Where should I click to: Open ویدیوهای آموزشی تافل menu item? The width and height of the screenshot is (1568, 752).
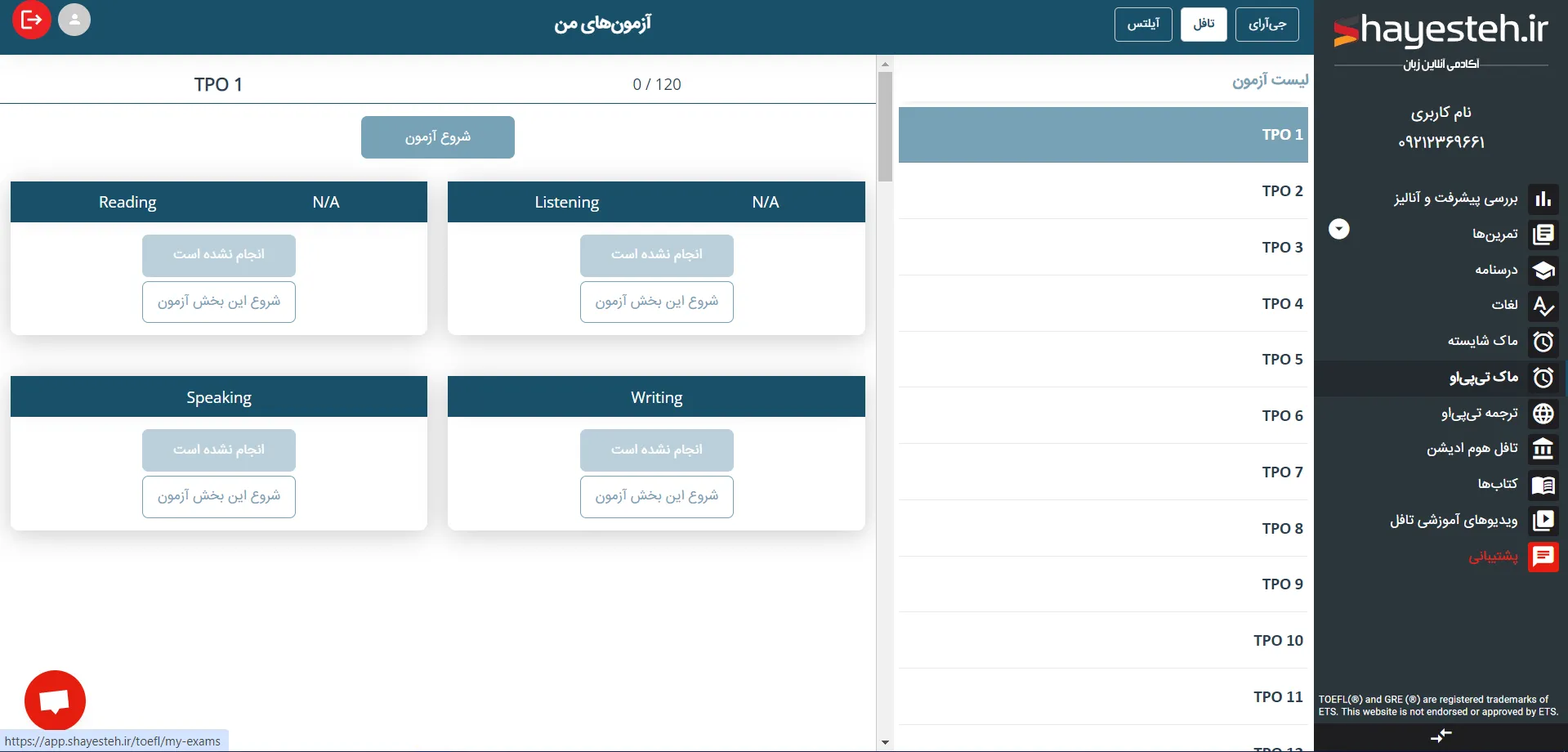1454,520
